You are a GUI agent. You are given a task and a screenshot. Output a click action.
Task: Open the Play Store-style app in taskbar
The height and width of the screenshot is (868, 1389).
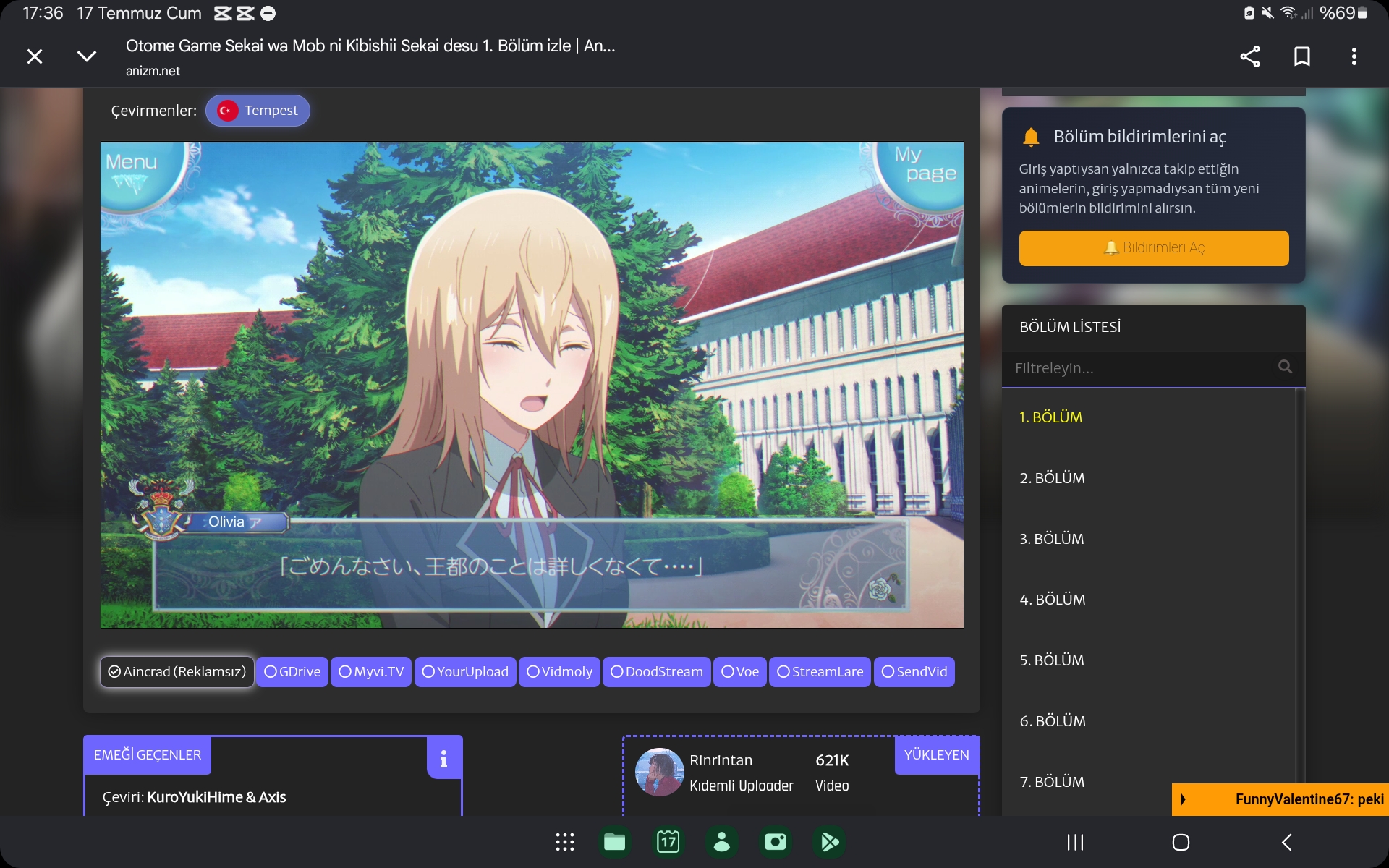click(x=829, y=842)
